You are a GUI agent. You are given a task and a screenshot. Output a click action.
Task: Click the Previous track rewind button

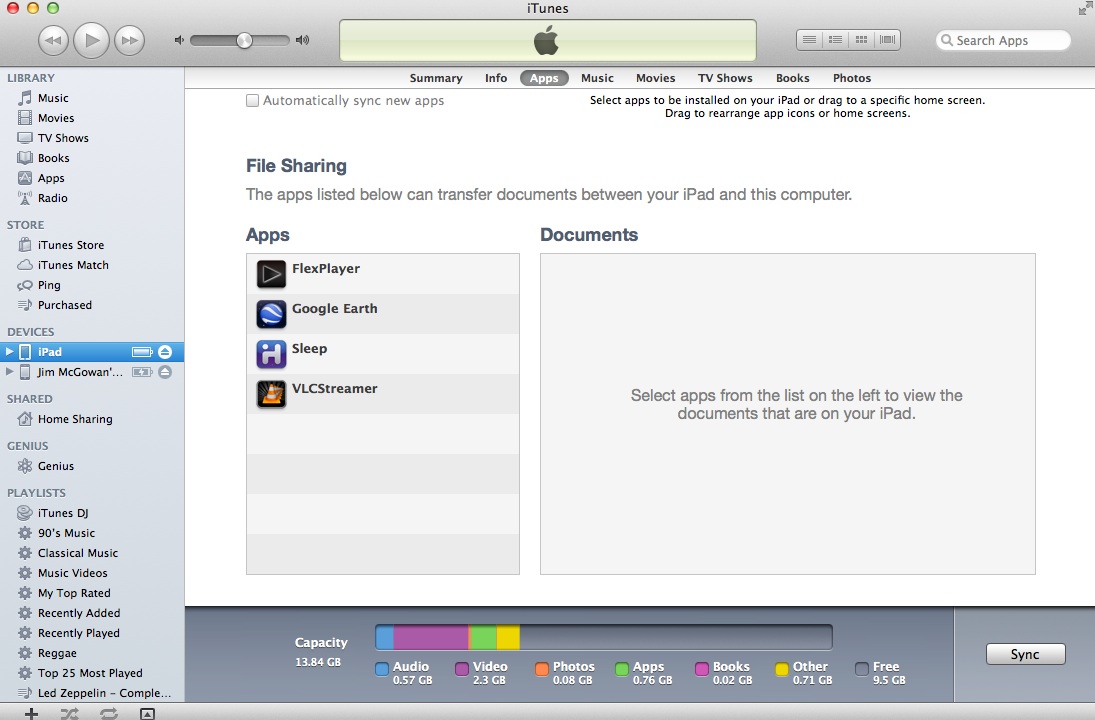[53, 40]
